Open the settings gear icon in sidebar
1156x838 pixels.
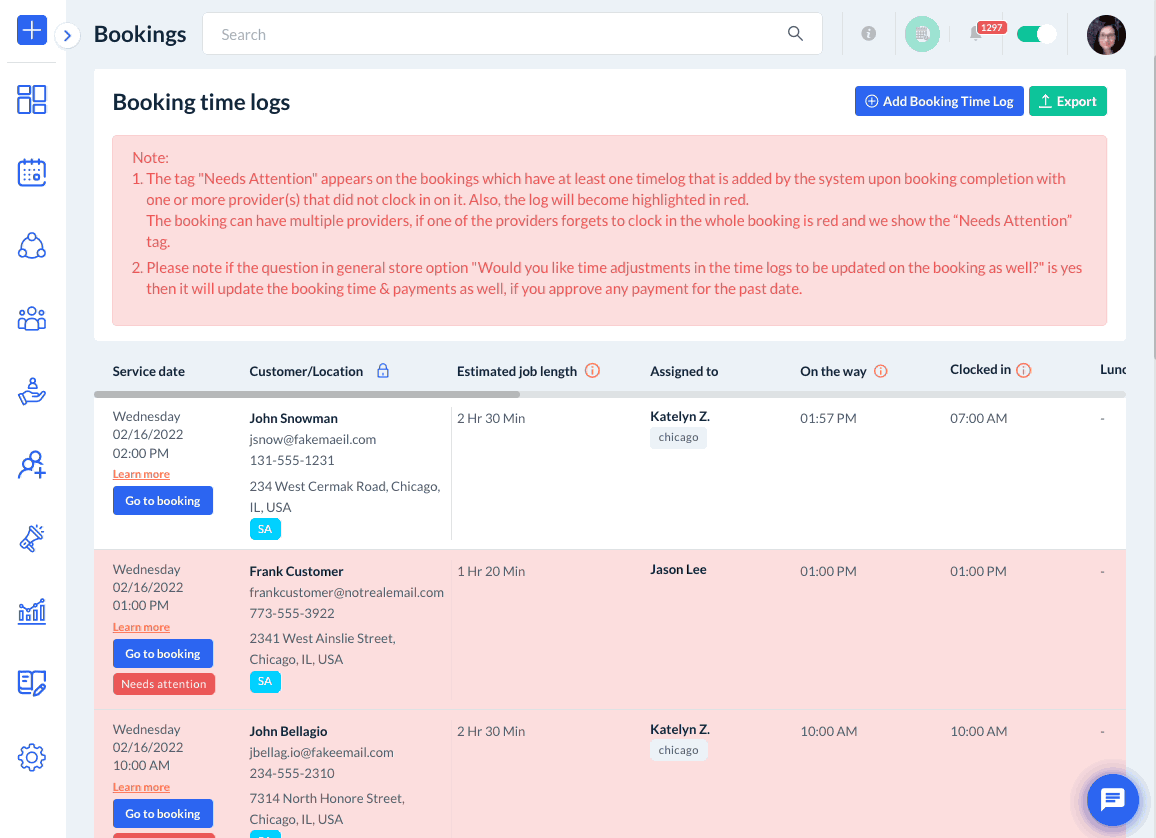pyautogui.click(x=32, y=757)
